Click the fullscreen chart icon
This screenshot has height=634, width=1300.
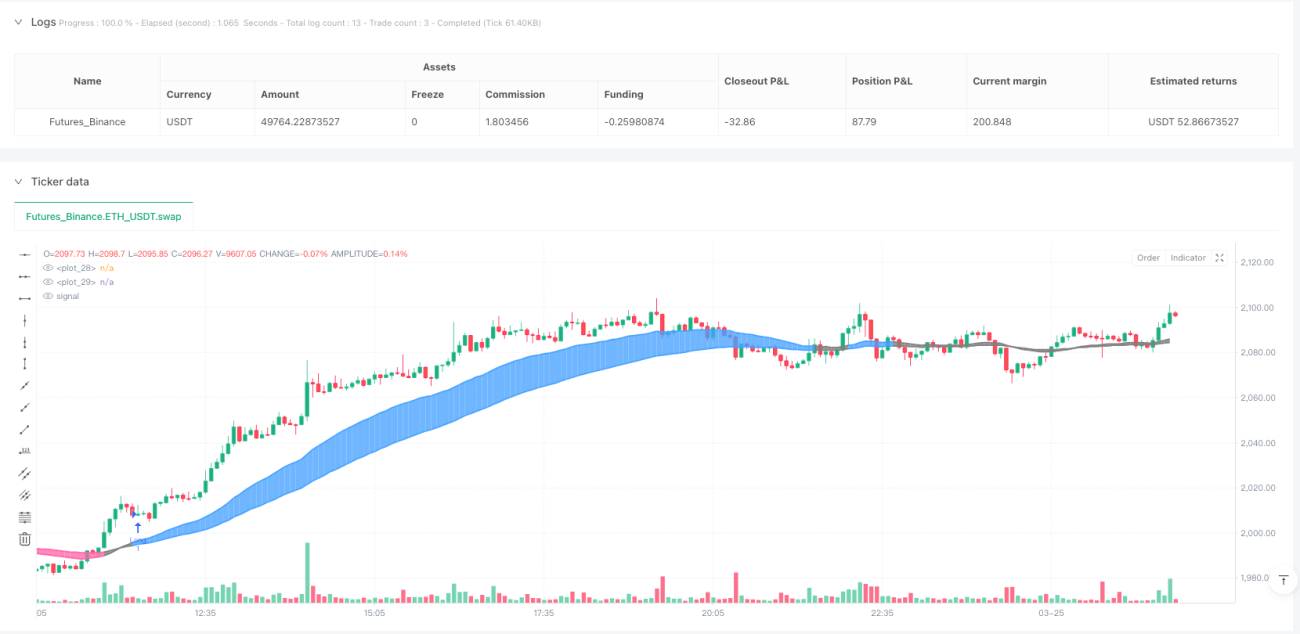[x=1219, y=258]
